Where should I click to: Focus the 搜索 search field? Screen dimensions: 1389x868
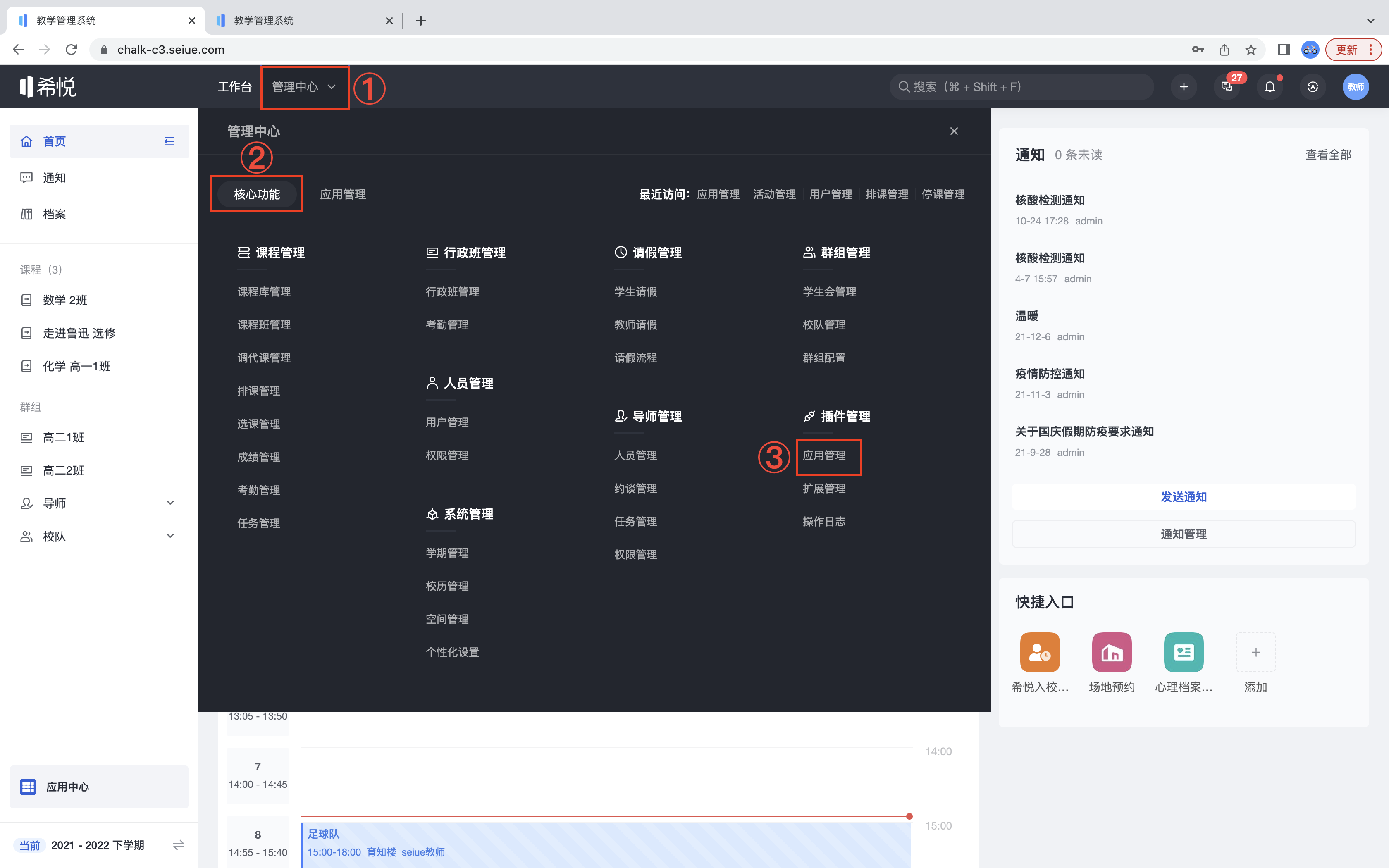coord(1021,87)
